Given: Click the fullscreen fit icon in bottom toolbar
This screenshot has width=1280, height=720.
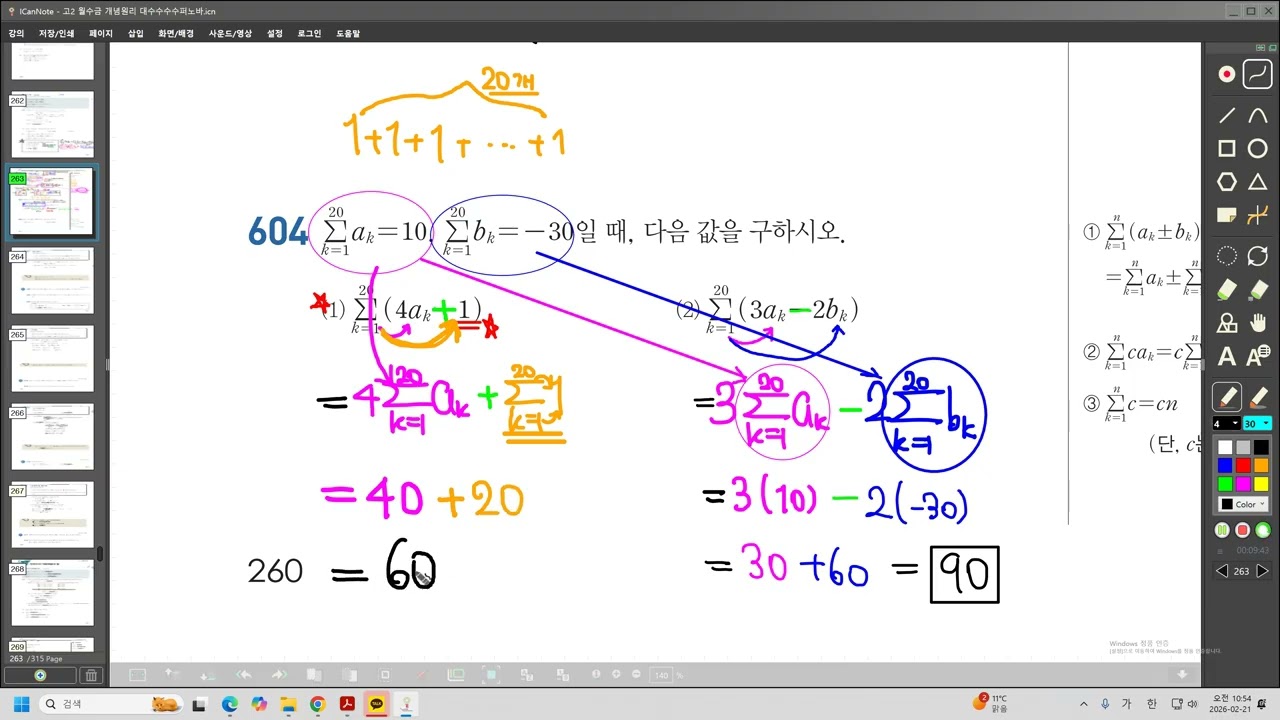Looking at the screenshot, I should click(491, 675).
